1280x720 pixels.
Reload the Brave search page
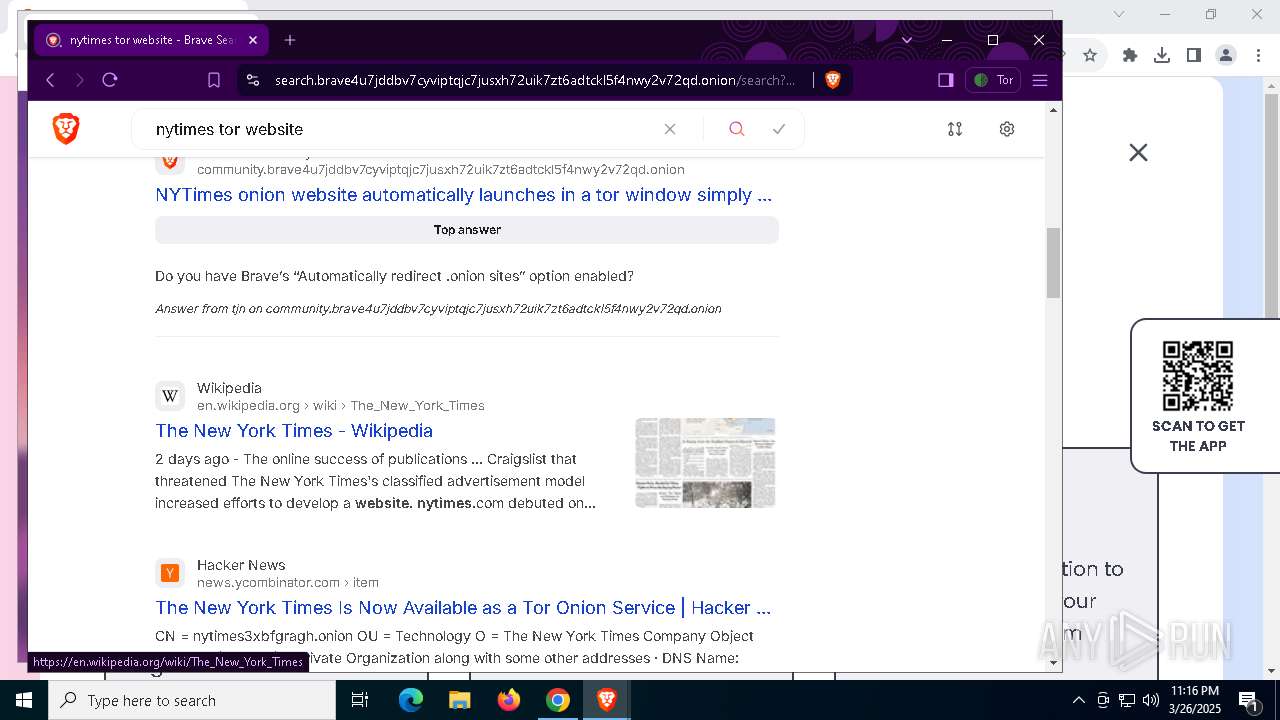coord(110,80)
